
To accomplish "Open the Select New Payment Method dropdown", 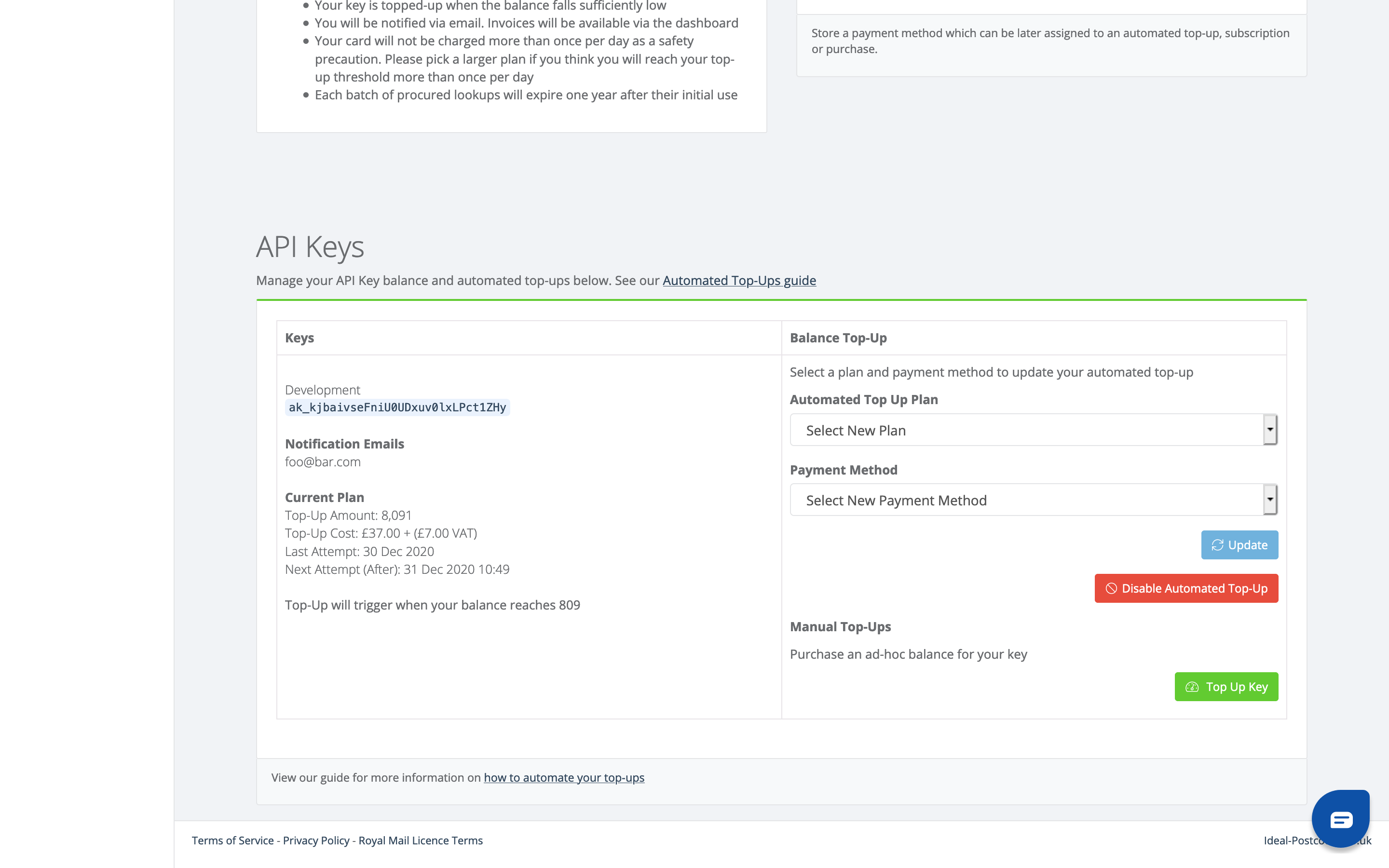I will (1033, 500).
